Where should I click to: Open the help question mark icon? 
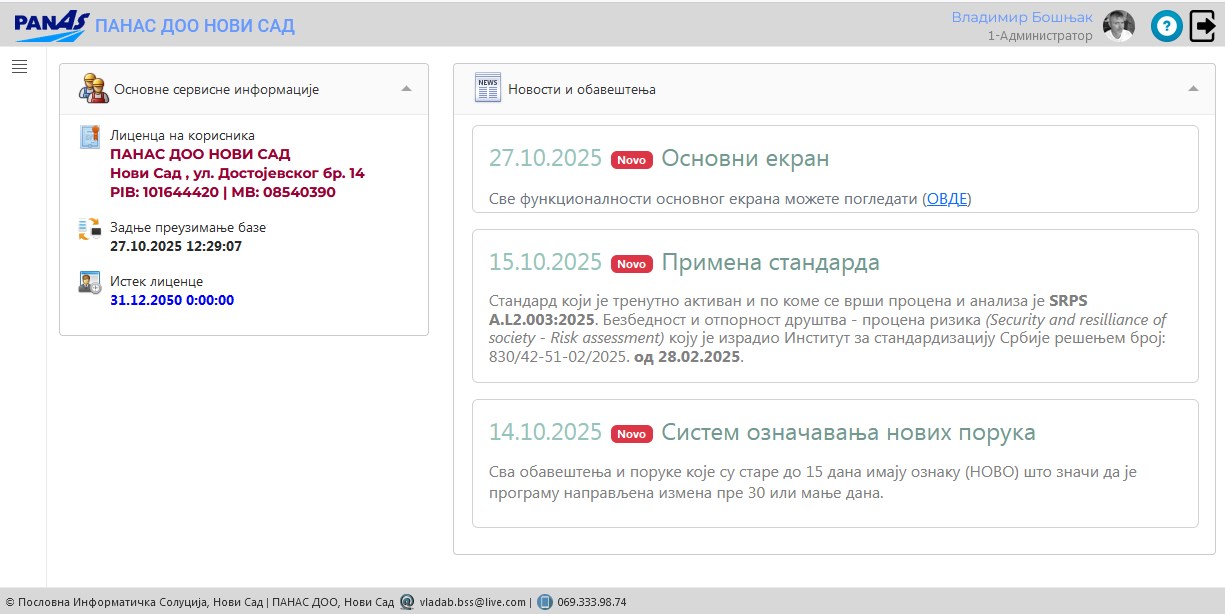[x=1166, y=26]
